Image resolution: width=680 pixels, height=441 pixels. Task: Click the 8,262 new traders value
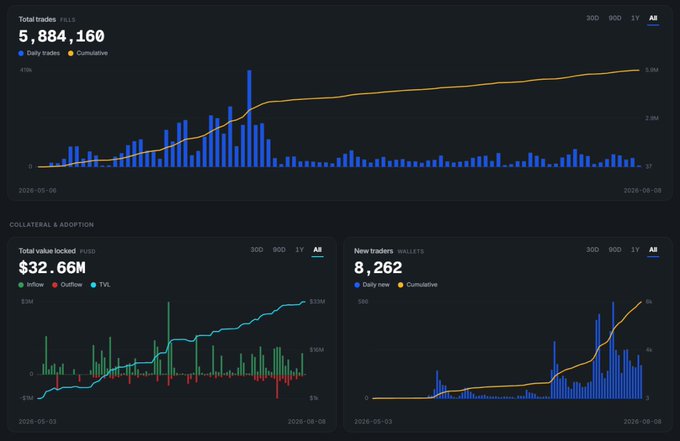(x=378, y=268)
